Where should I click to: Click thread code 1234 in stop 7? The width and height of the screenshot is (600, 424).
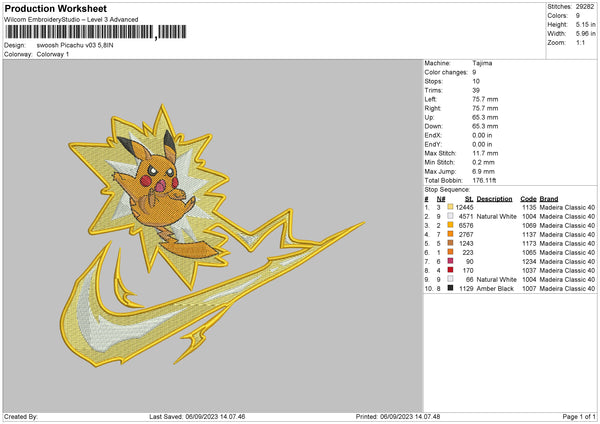pos(529,261)
